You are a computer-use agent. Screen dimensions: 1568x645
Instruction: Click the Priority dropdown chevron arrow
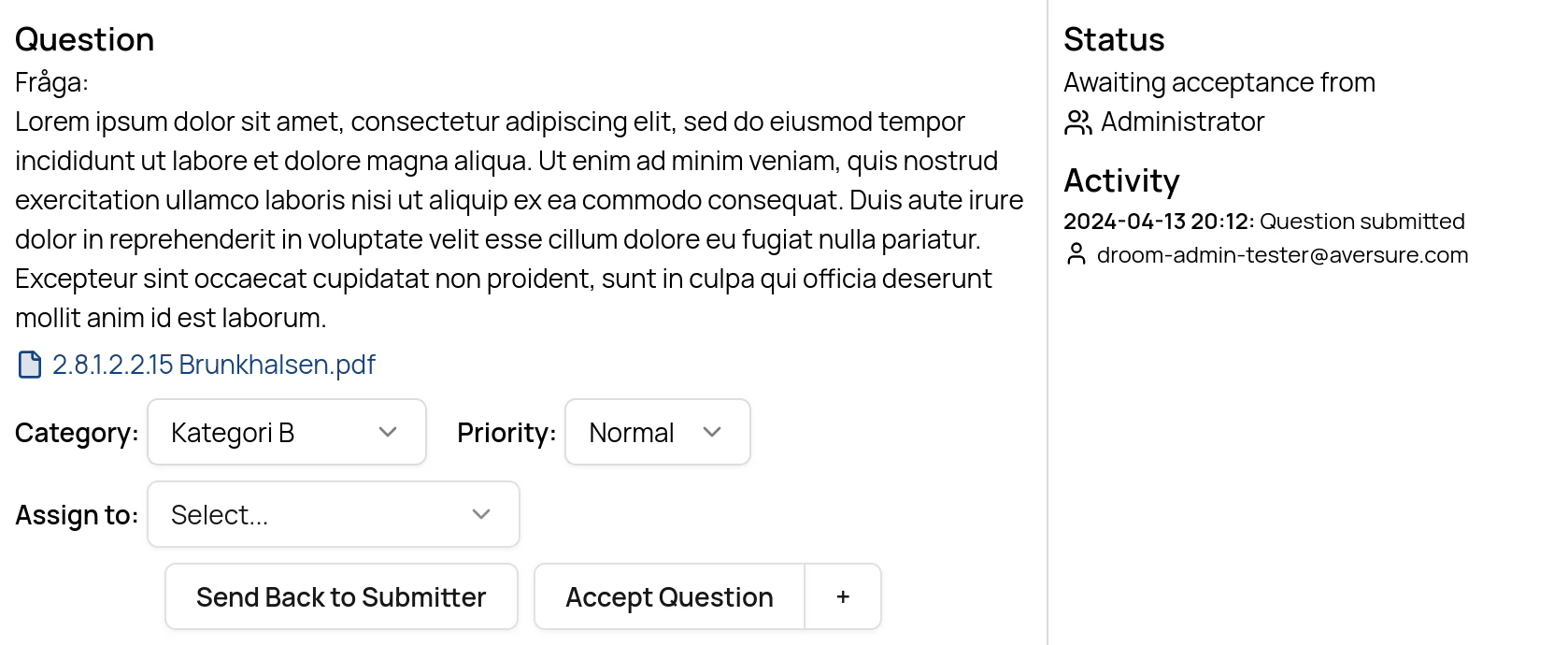(x=712, y=432)
